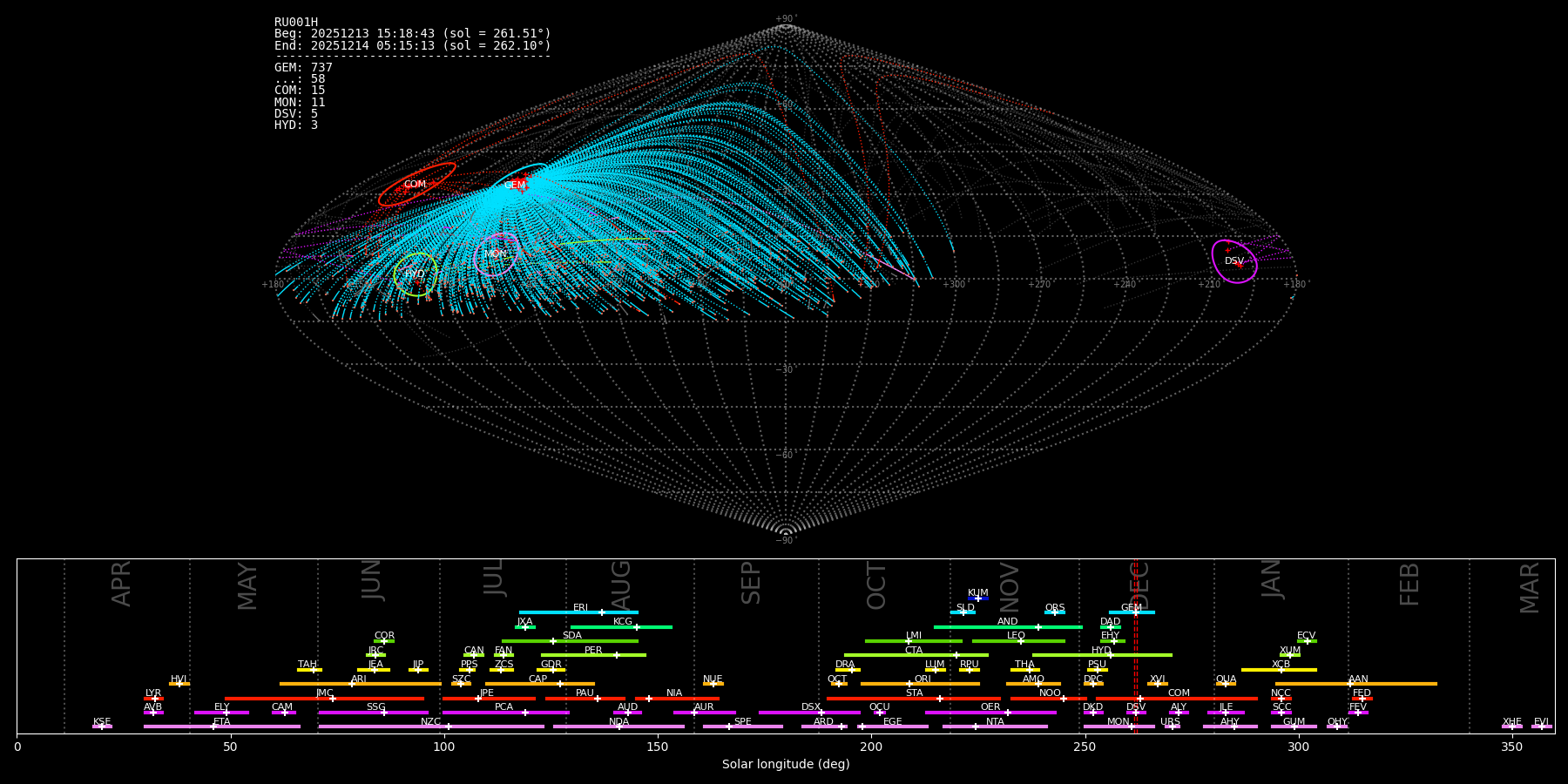Click the 'DSV: 5' count line
Image resolution: width=1568 pixels, height=784 pixels.
click(296, 114)
